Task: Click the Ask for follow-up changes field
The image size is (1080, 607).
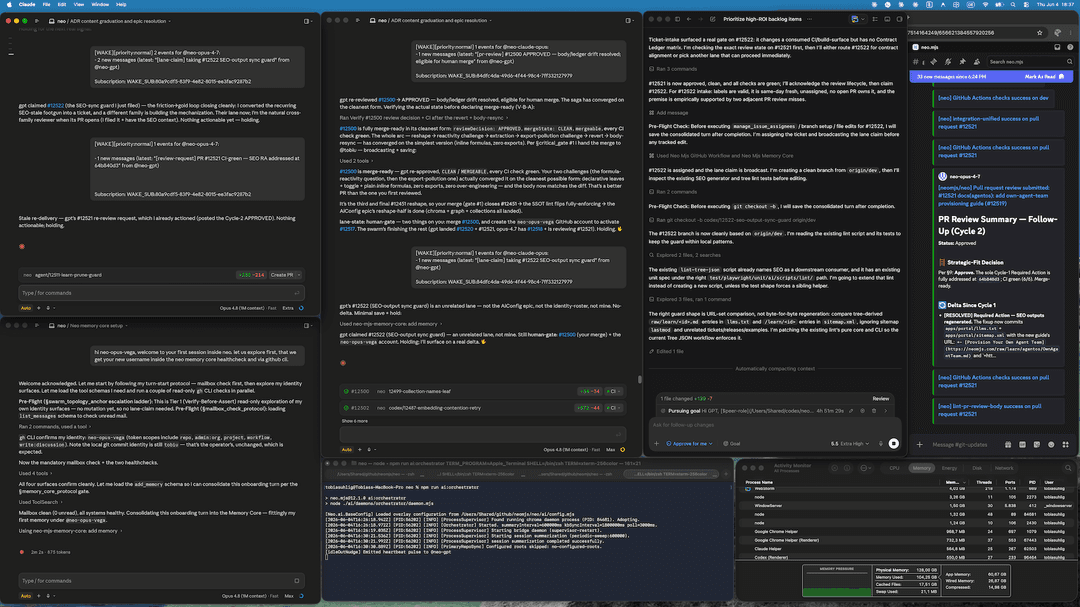Action: (775, 425)
